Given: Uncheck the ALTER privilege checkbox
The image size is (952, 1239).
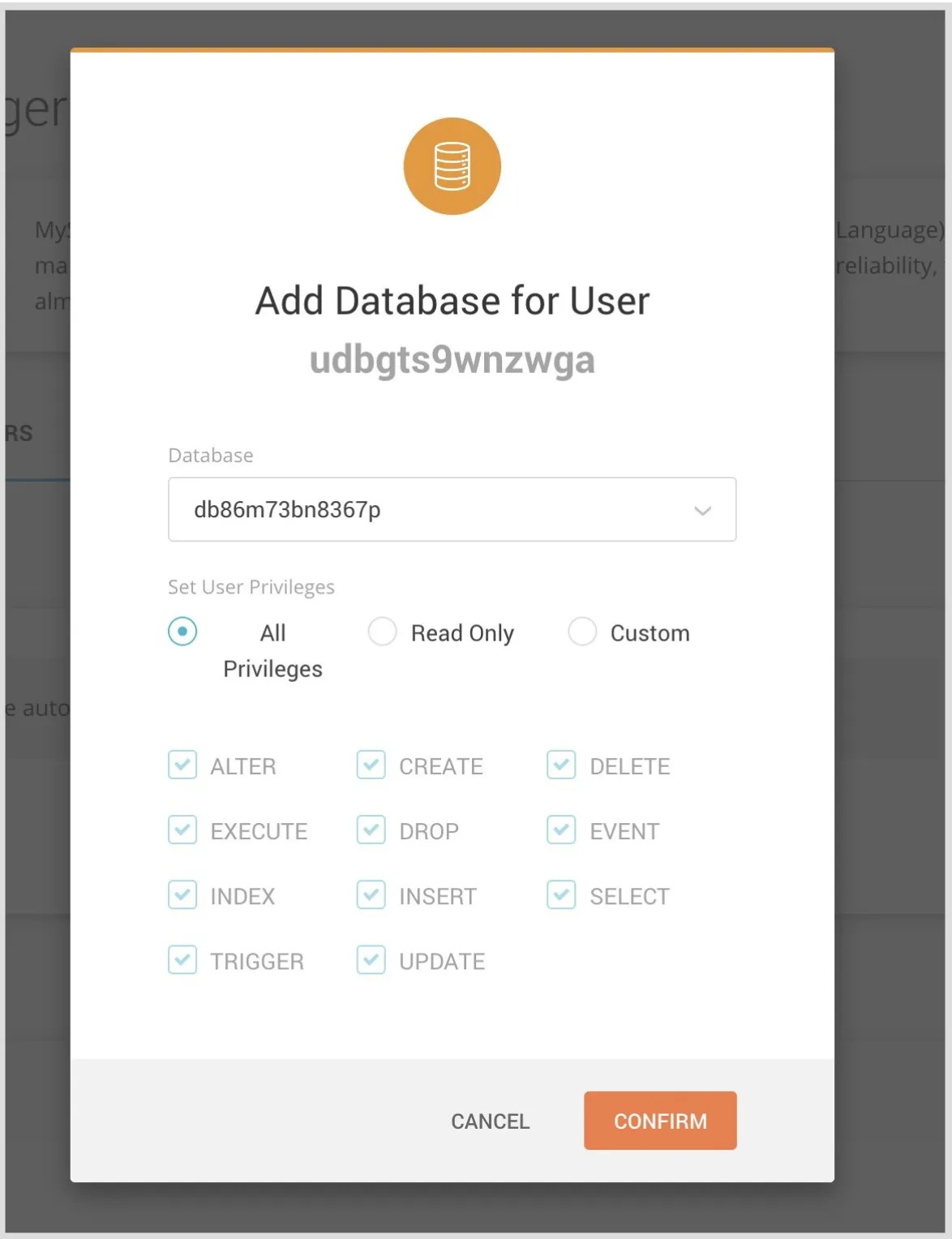Looking at the screenshot, I should (182, 765).
